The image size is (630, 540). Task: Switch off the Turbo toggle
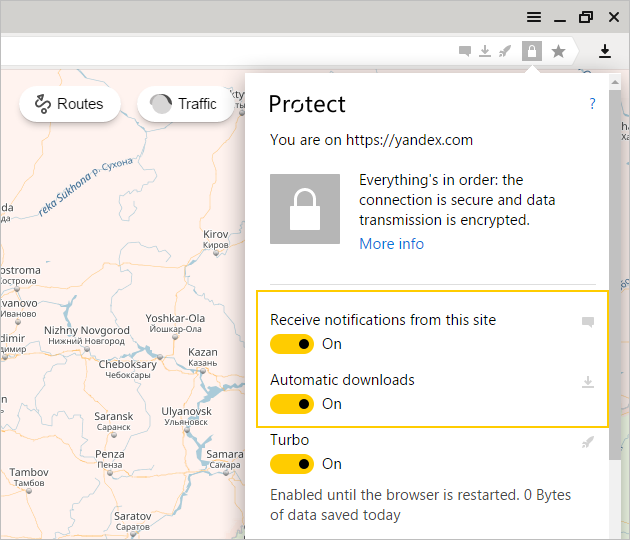[x=292, y=464]
